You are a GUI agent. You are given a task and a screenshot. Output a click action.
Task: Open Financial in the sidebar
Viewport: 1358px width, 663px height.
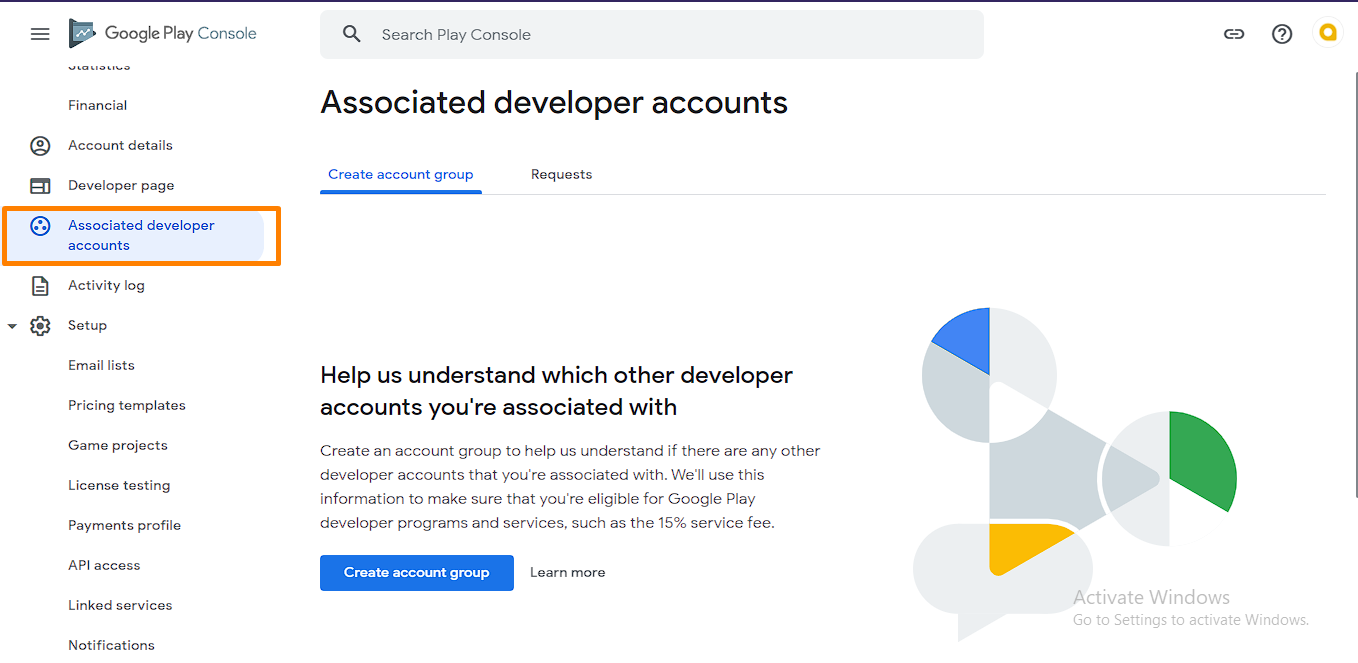tap(98, 105)
